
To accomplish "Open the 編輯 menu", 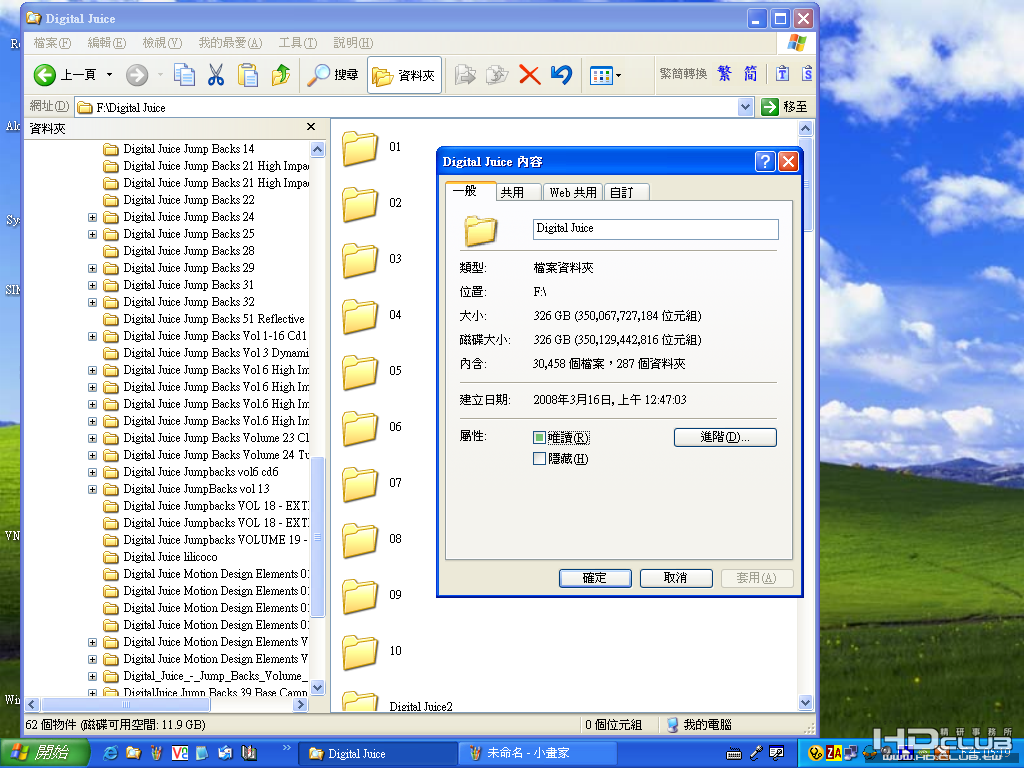I will click(x=106, y=43).
